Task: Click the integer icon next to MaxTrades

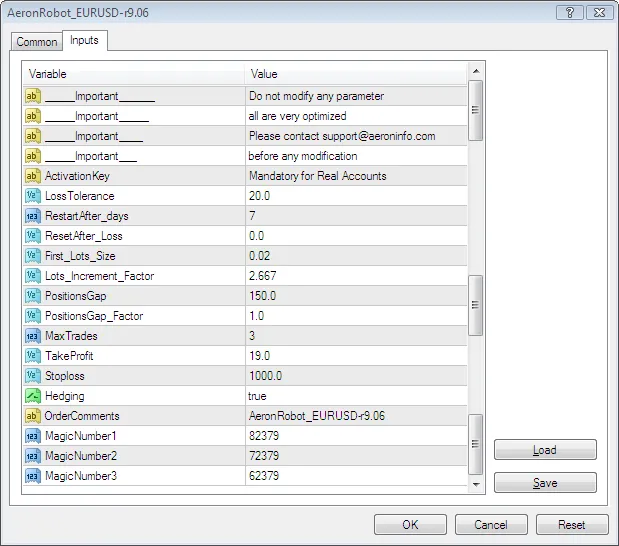Action: click(x=33, y=336)
